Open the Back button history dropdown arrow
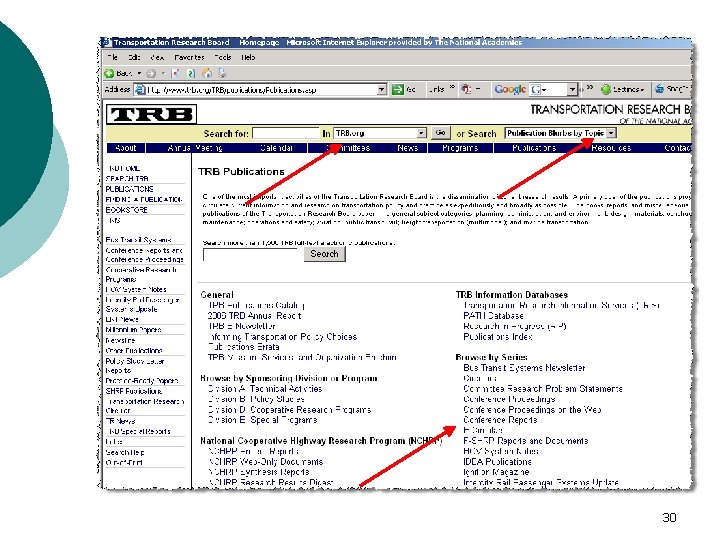The image size is (720, 540). 139,73
